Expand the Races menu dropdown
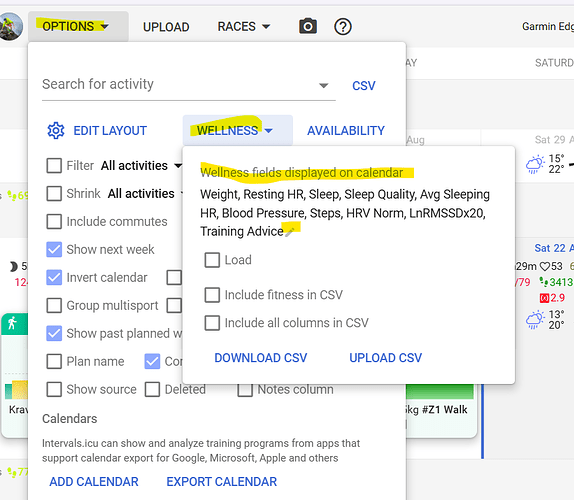 click(244, 27)
